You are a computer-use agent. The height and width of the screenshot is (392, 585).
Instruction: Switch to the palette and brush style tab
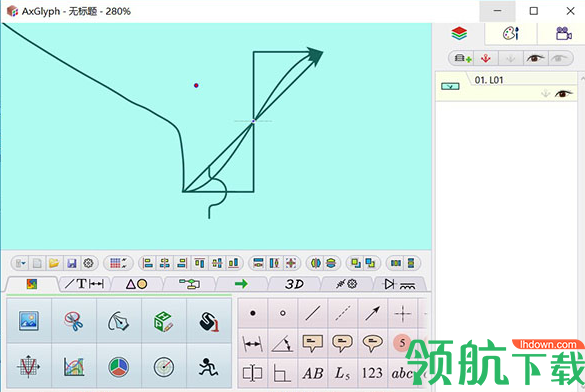tap(511, 34)
